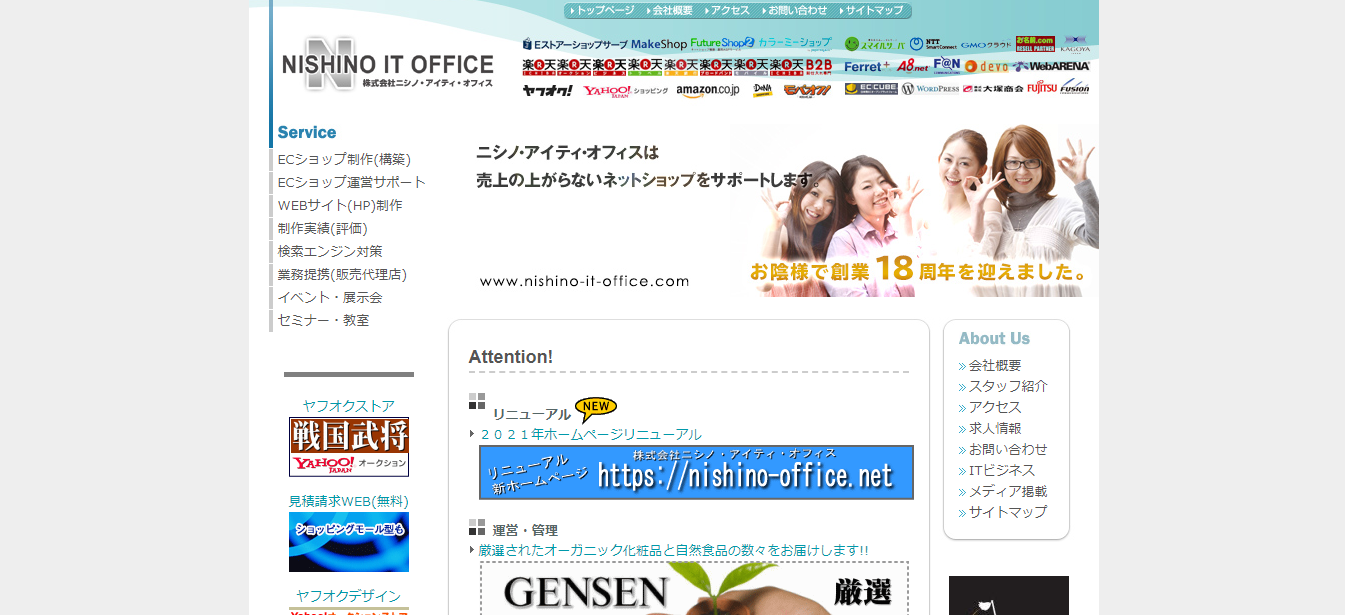1345x615 pixels.
Task: View 制作実績(評価) page
Action: pos(323,228)
